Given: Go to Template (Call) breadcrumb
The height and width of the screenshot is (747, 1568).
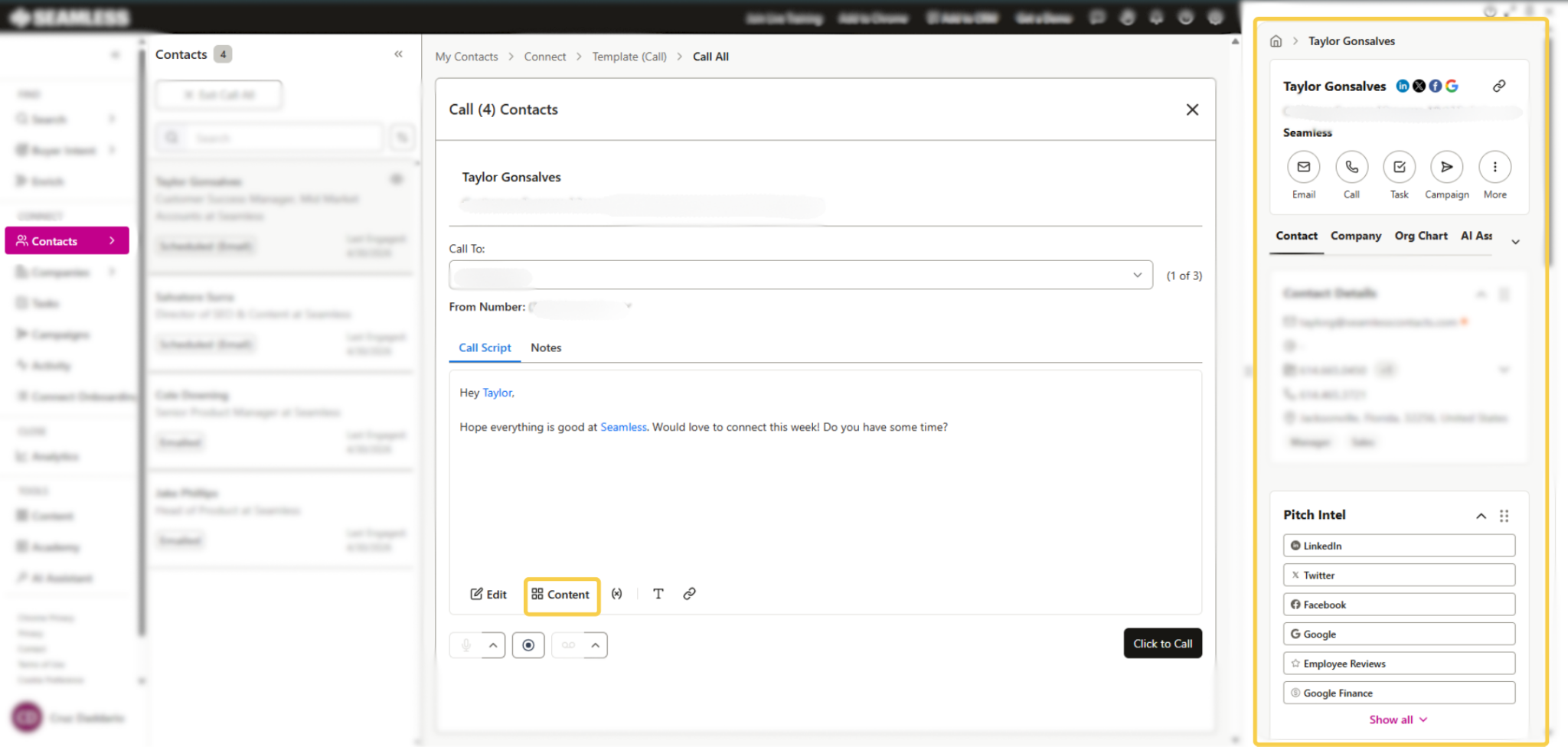Looking at the screenshot, I should click(x=629, y=57).
